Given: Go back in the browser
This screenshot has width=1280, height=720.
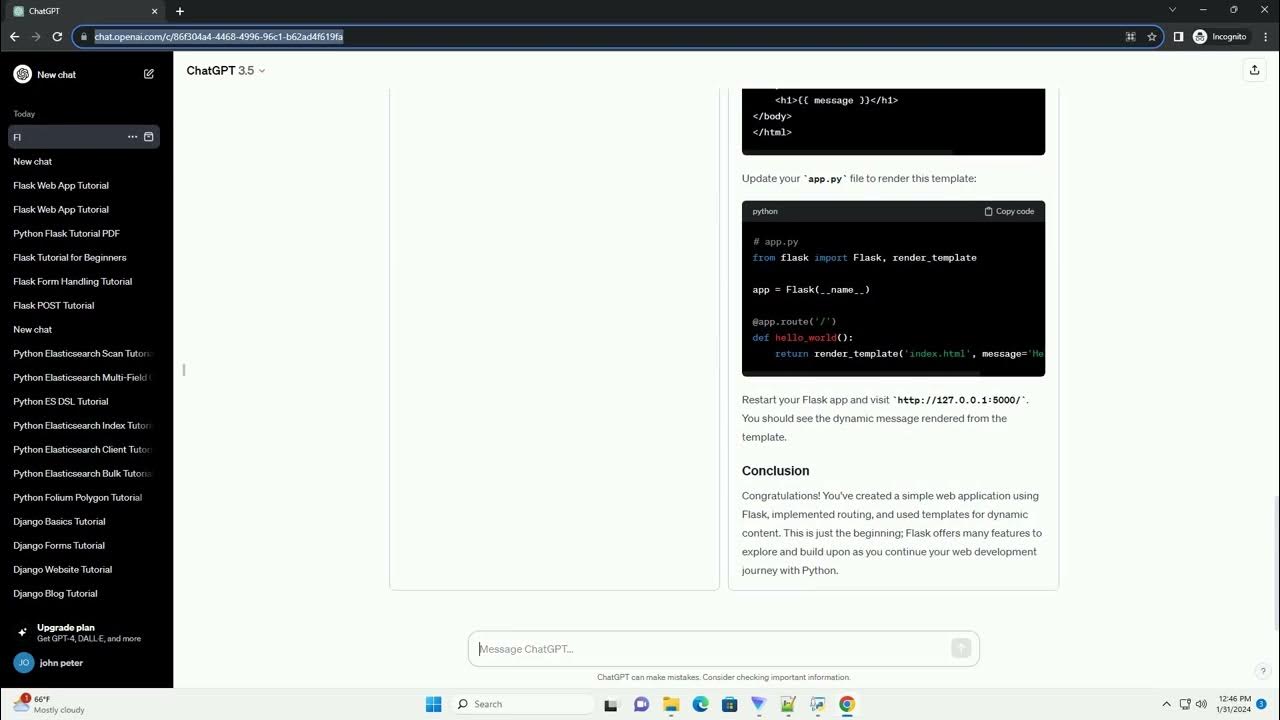Looking at the screenshot, I should tap(14, 37).
